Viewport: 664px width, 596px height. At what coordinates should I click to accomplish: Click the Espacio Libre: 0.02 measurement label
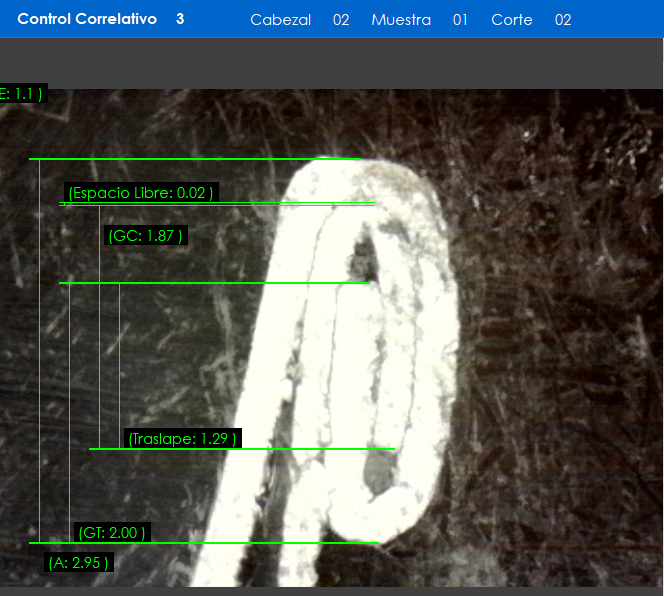point(141,192)
